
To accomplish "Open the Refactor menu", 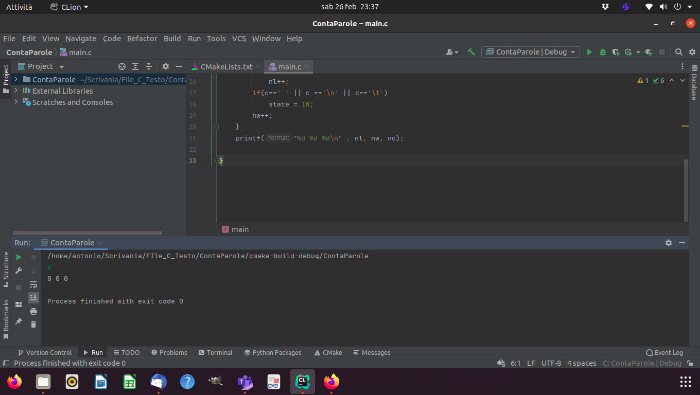I will point(142,38).
